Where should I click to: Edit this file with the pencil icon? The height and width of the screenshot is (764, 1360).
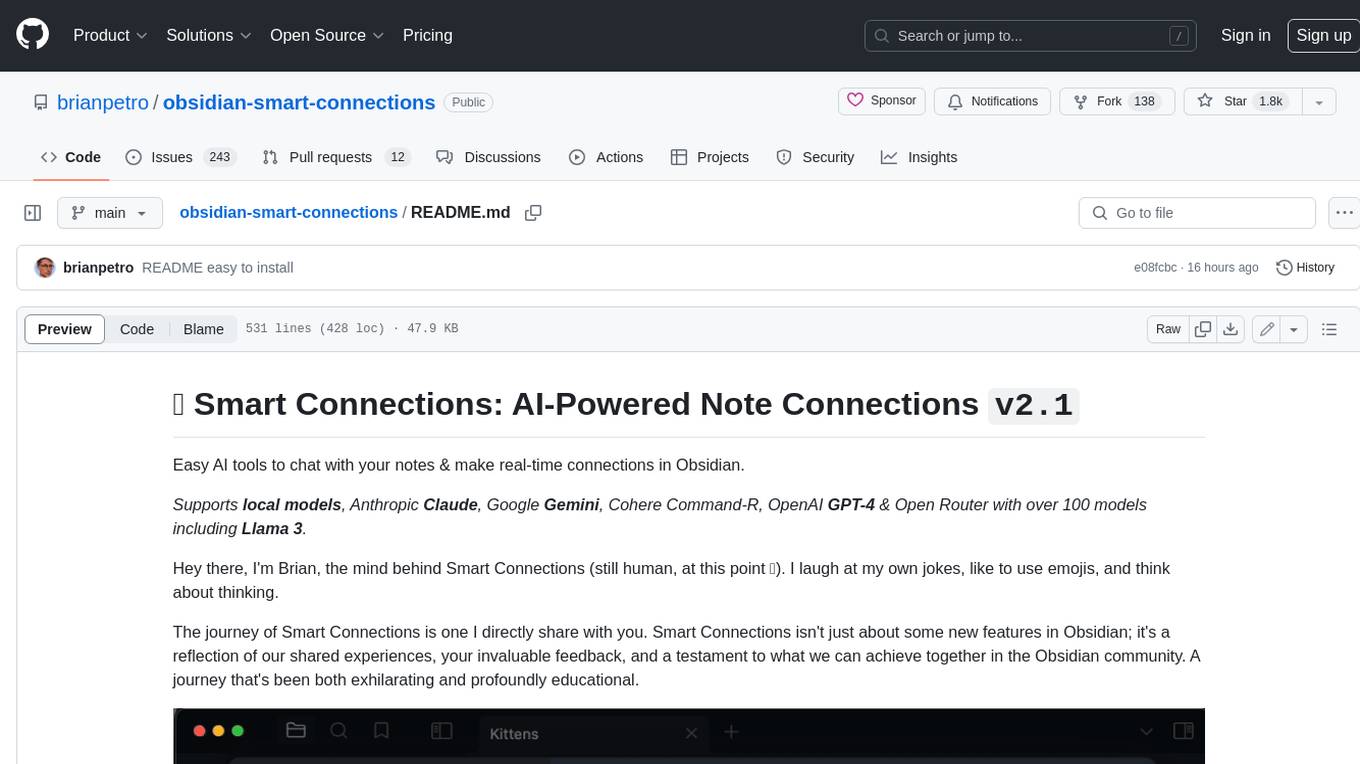[x=1267, y=329]
